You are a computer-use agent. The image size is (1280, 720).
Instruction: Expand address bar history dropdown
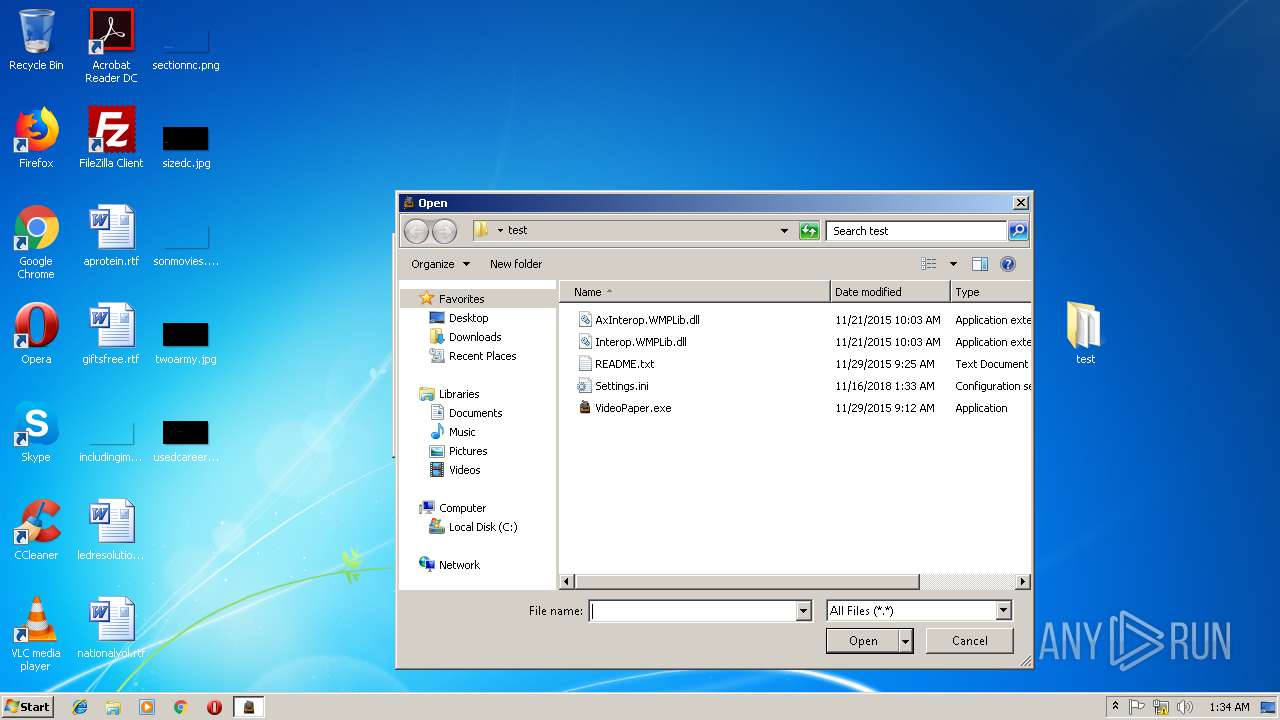click(784, 231)
